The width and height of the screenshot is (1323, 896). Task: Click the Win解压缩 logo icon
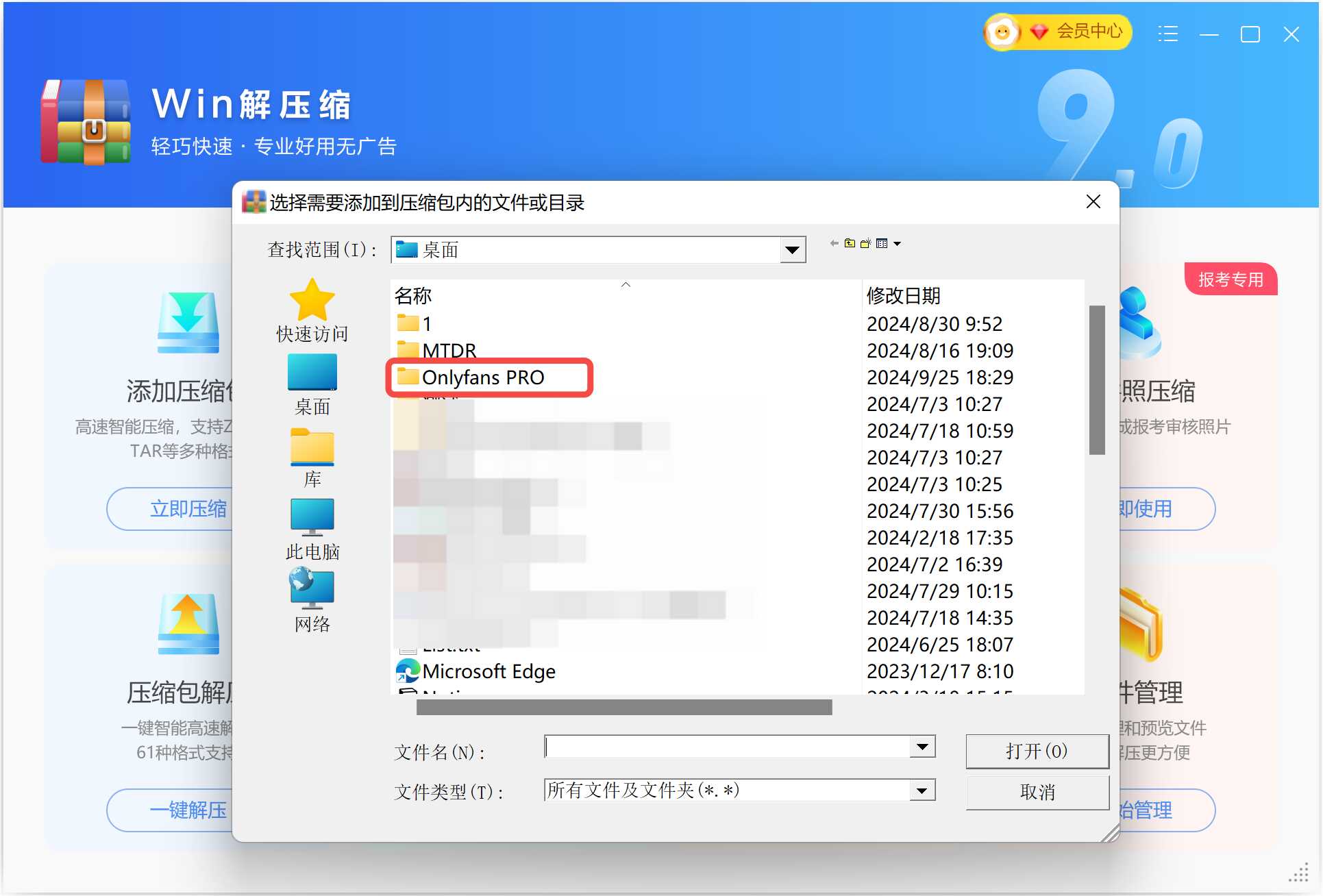tap(86, 122)
